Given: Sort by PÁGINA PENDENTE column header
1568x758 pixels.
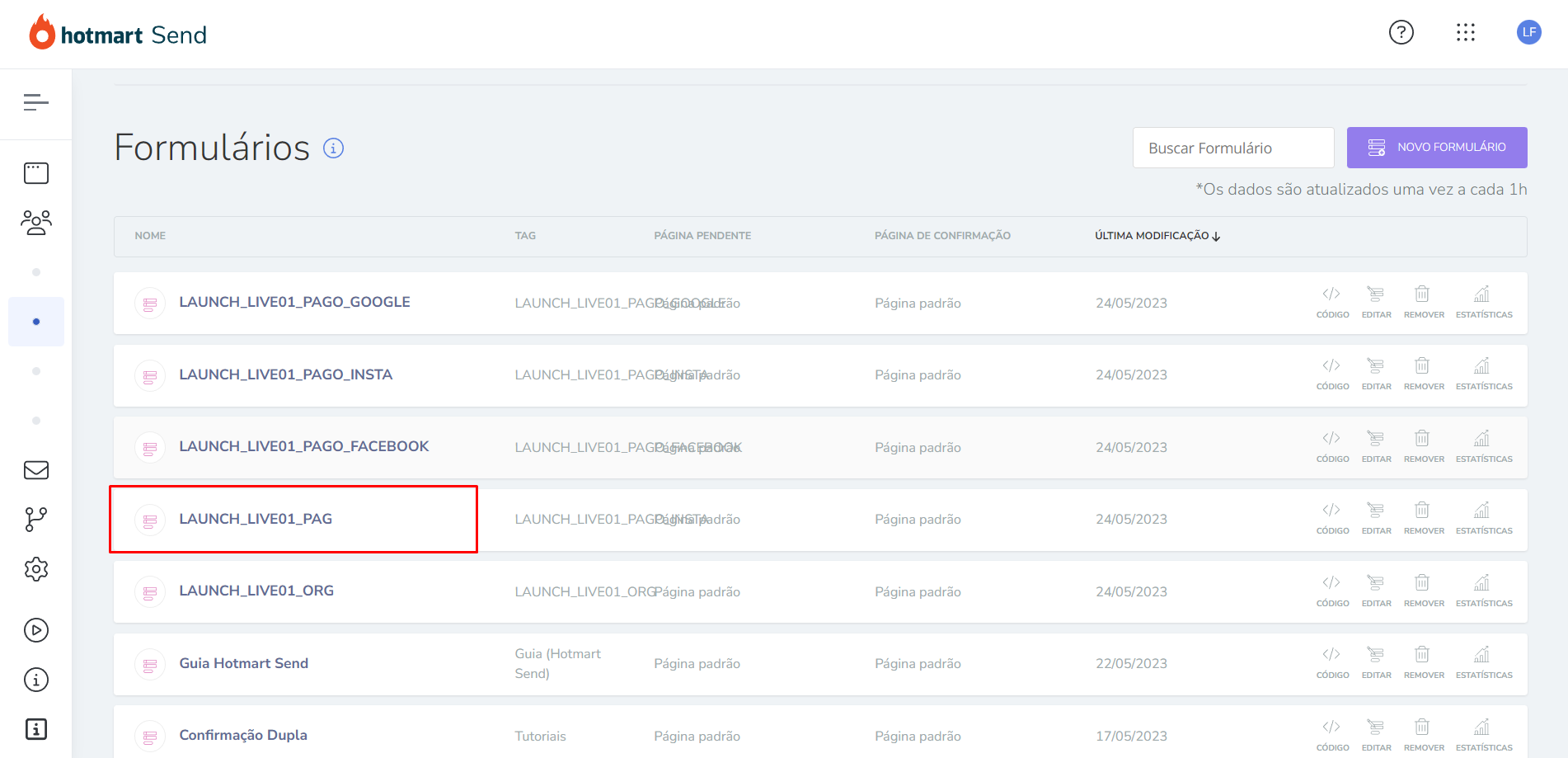Looking at the screenshot, I should pos(702,236).
